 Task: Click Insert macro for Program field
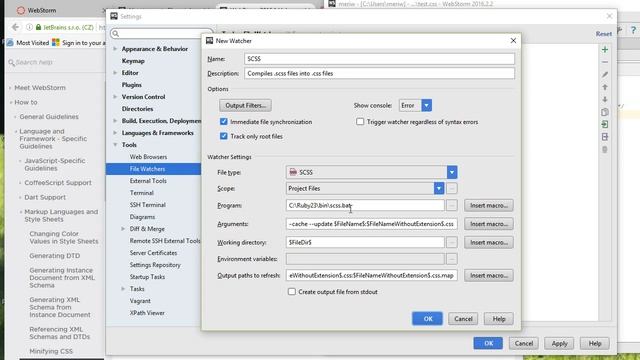point(489,205)
